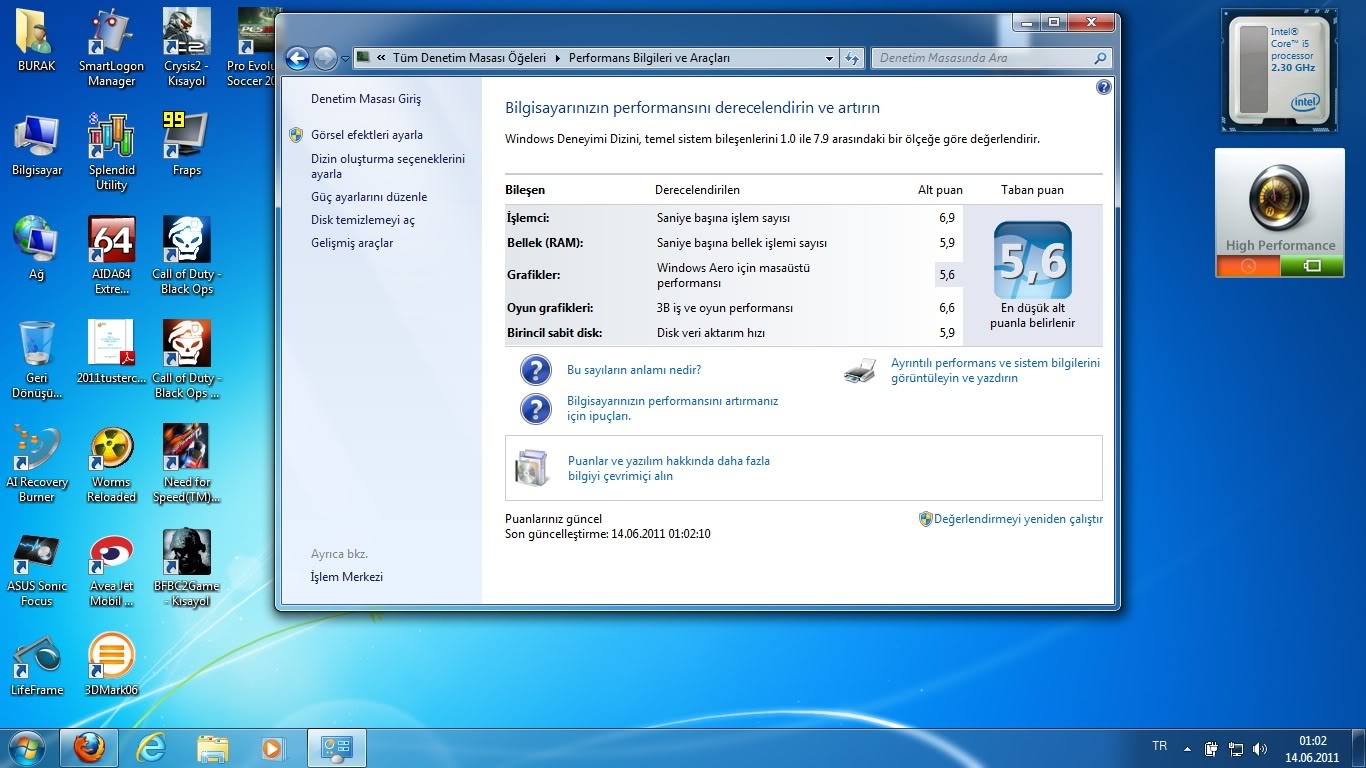Show hidden tray icons arrow
The image size is (1366, 768).
1187,748
